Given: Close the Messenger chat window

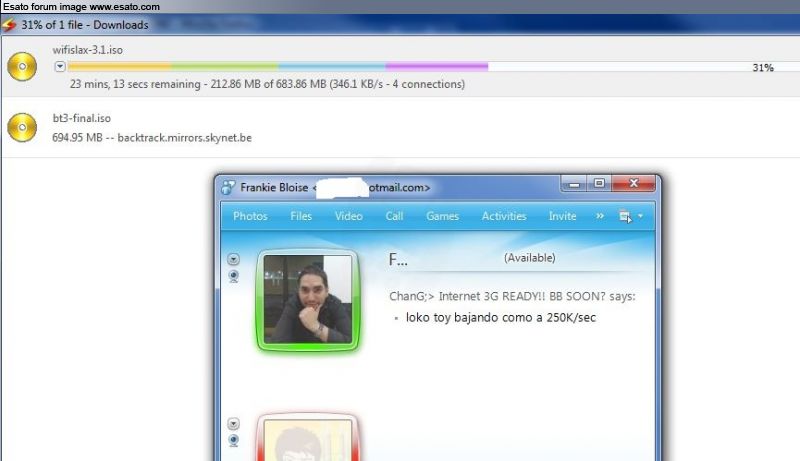Looking at the screenshot, I should pyautogui.click(x=634, y=183).
